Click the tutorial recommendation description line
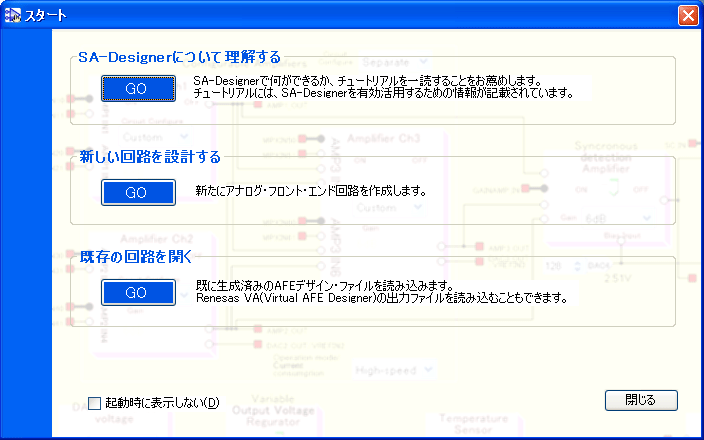 367,80
